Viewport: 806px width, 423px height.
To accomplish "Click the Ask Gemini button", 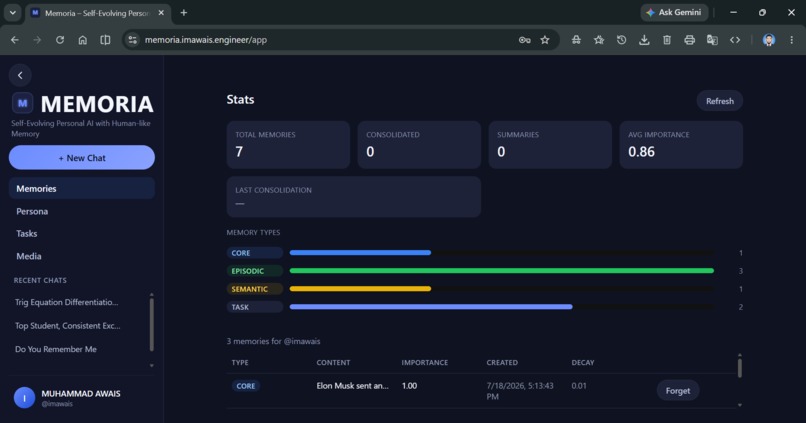I will point(674,12).
